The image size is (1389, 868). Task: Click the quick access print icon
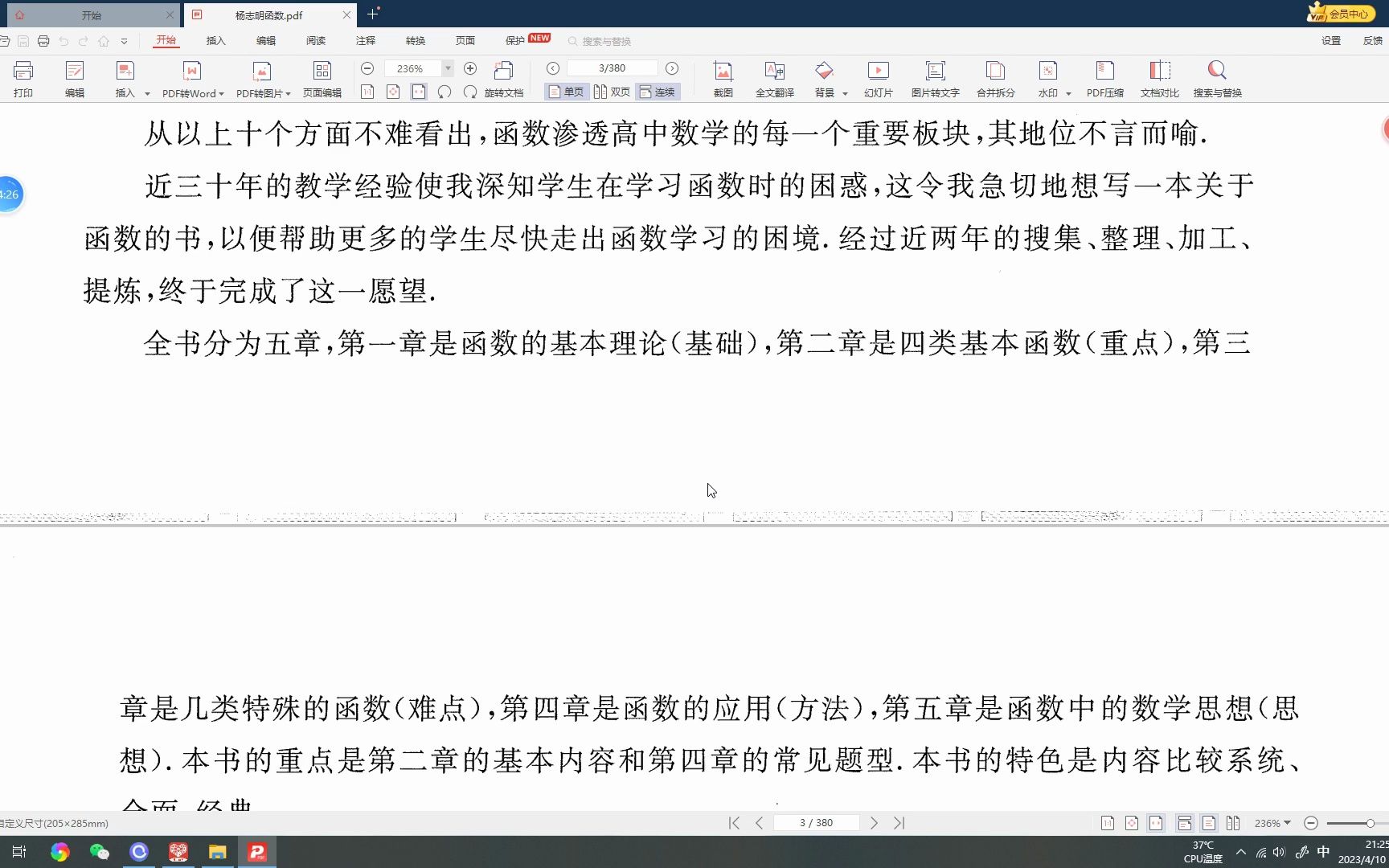click(x=43, y=41)
